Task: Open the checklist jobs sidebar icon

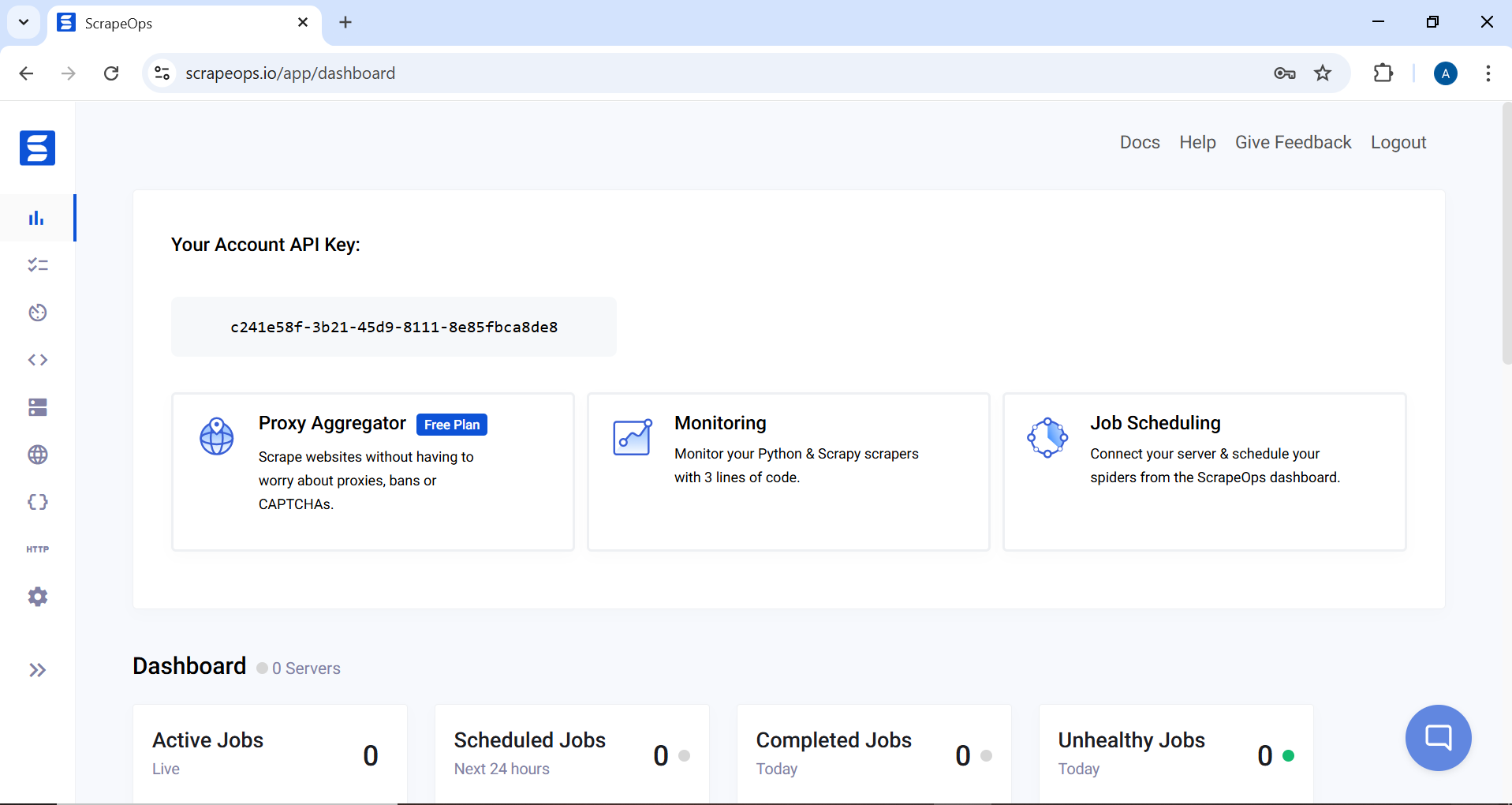Action: (x=37, y=265)
